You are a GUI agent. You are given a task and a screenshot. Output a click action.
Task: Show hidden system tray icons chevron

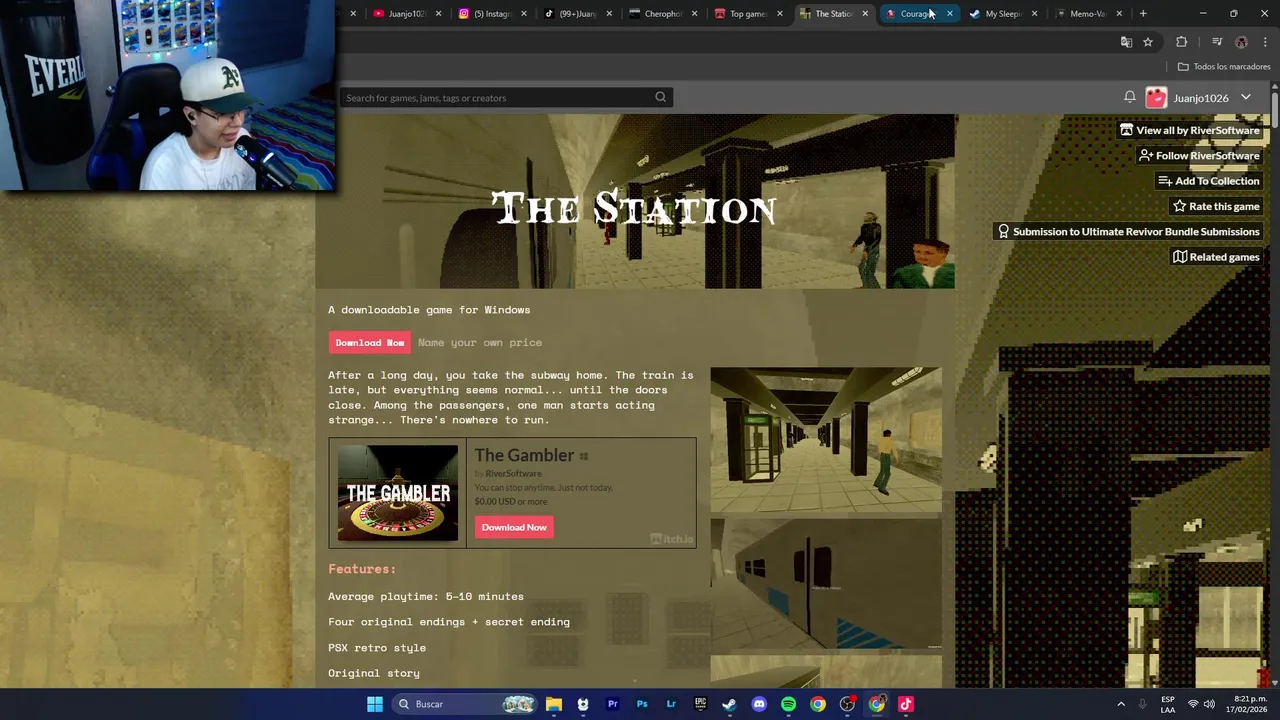(1121, 704)
